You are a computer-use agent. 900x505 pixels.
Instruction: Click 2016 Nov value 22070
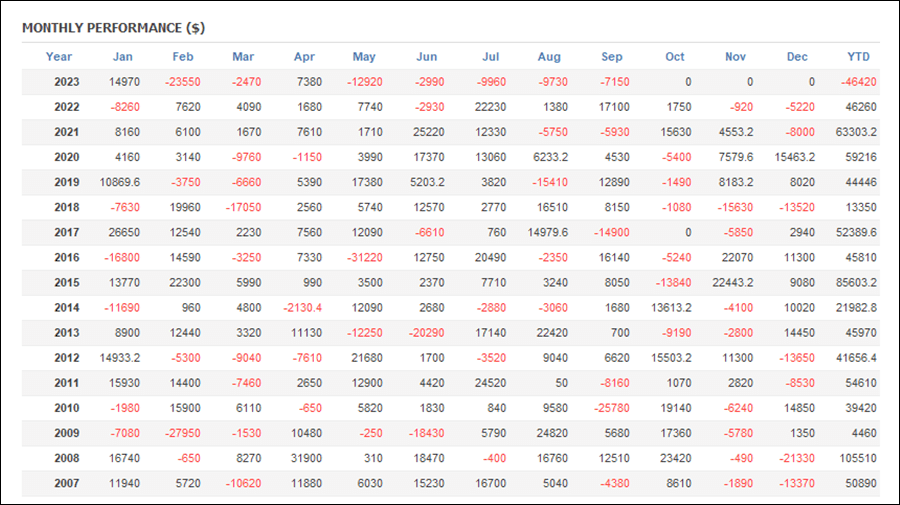pyautogui.click(x=737, y=257)
